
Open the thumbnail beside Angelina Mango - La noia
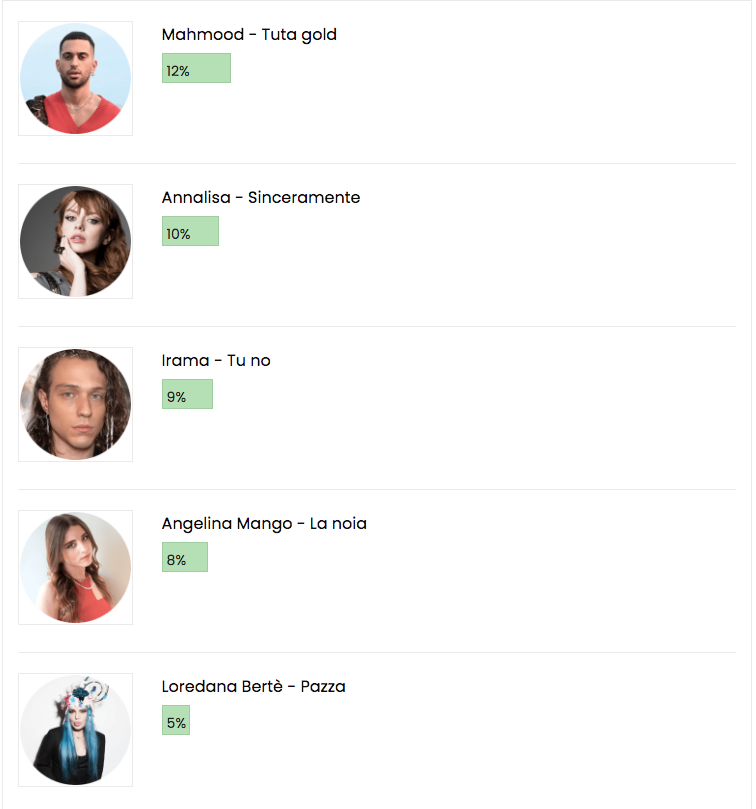pos(75,568)
